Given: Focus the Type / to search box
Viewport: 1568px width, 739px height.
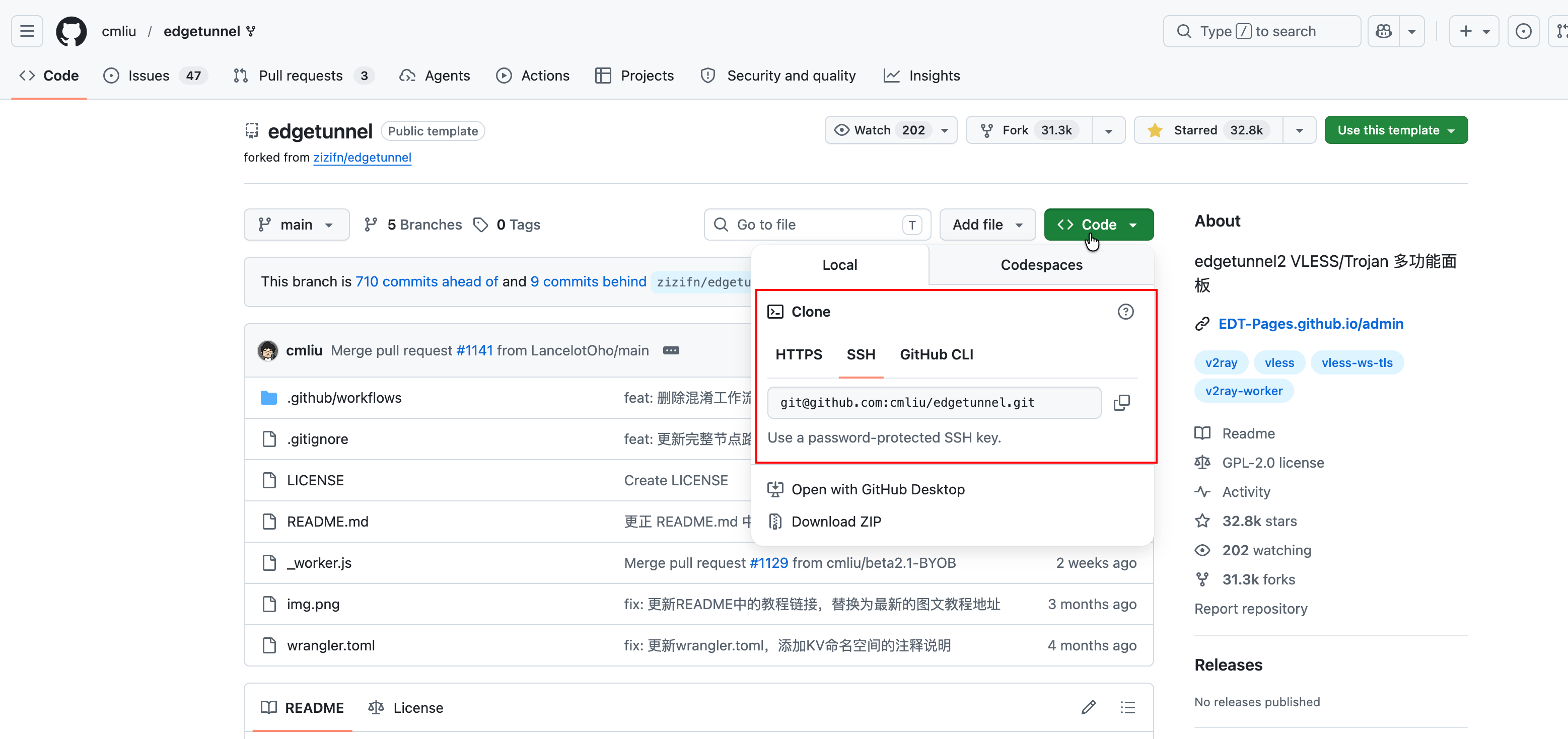Looking at the screenshot, I should point(1261,31).
